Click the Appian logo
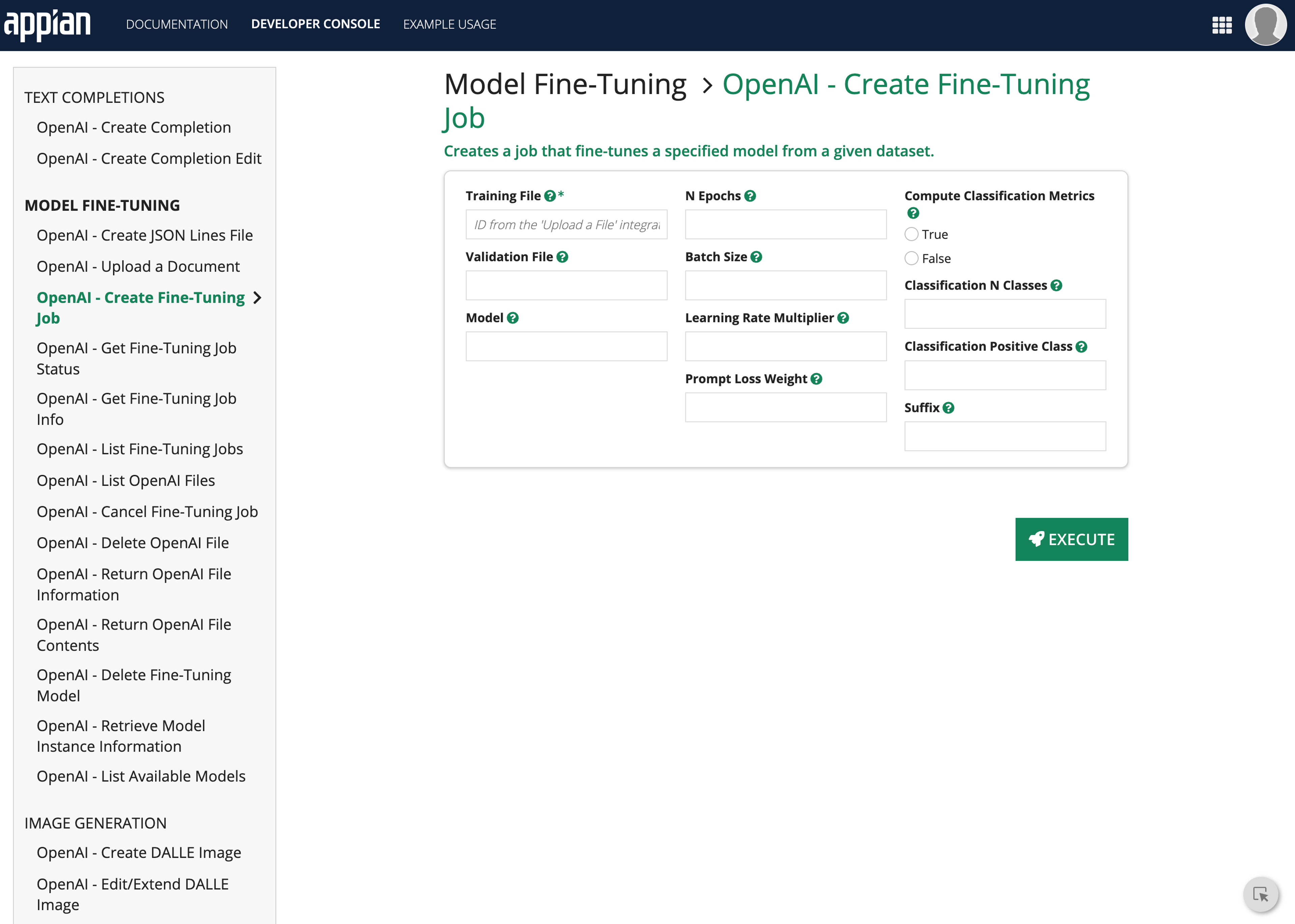 (x=47, y=25)
